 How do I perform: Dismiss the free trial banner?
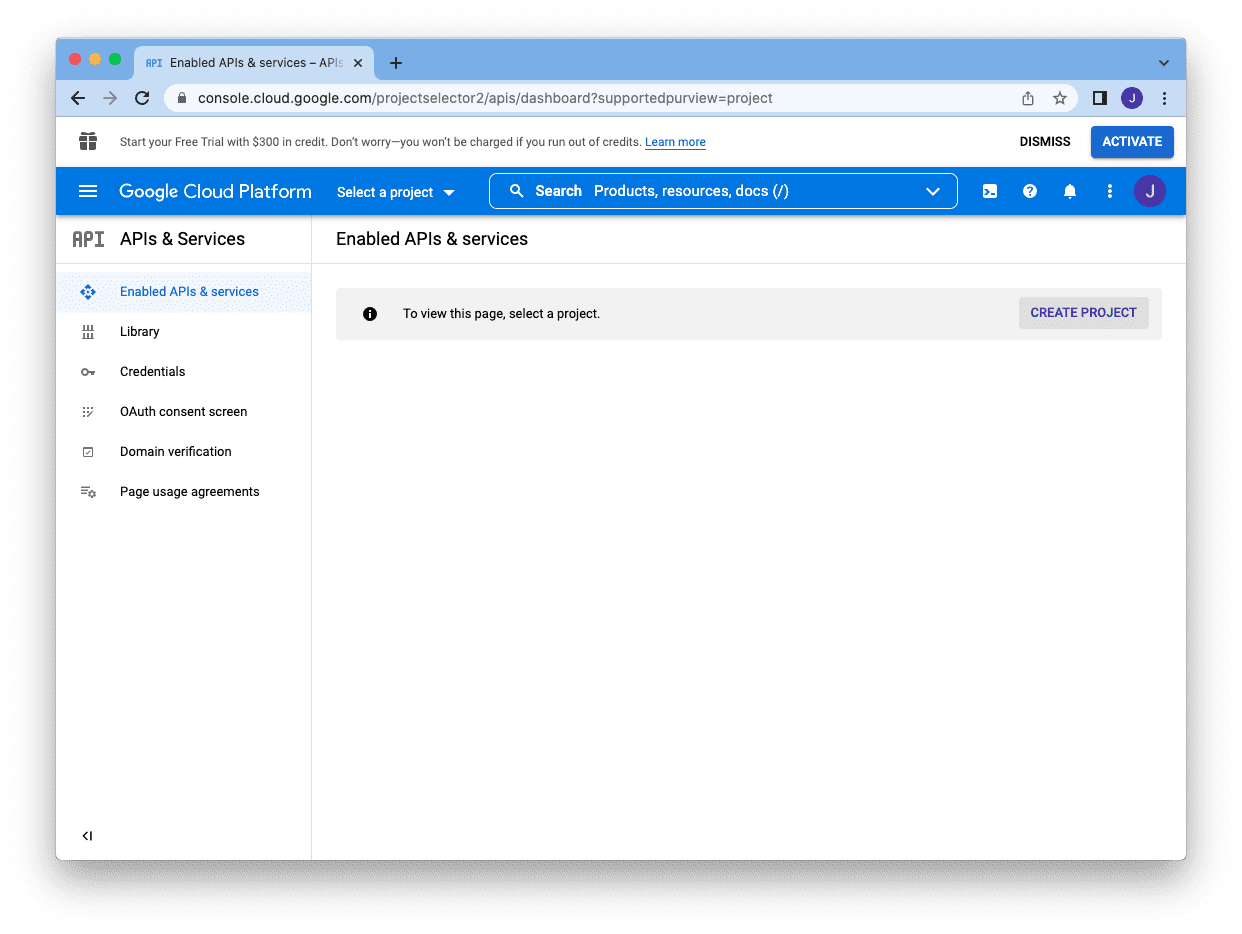(x=1045, y=142)
